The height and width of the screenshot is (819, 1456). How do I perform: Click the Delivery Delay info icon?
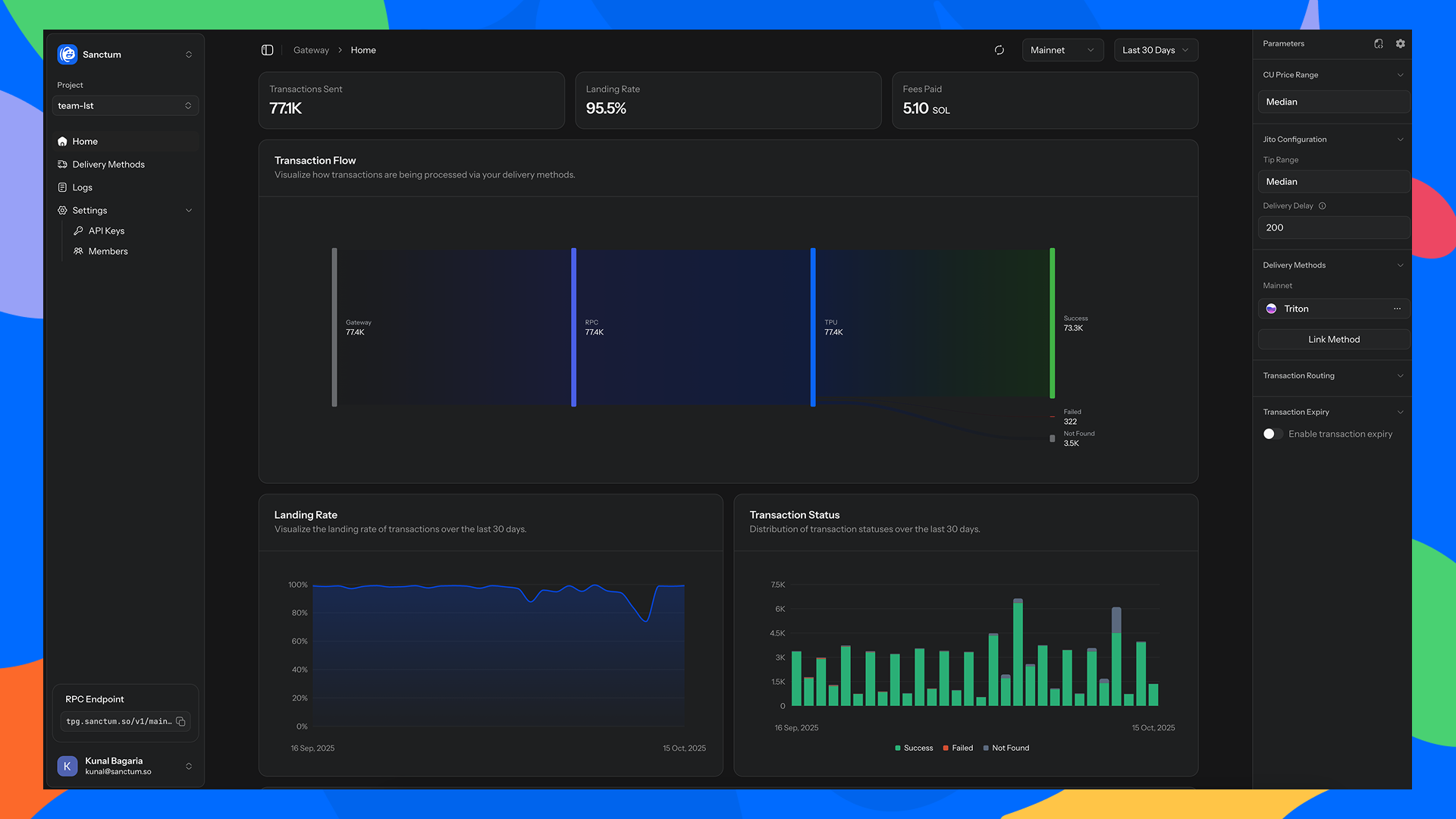(x=1323, y=206)
